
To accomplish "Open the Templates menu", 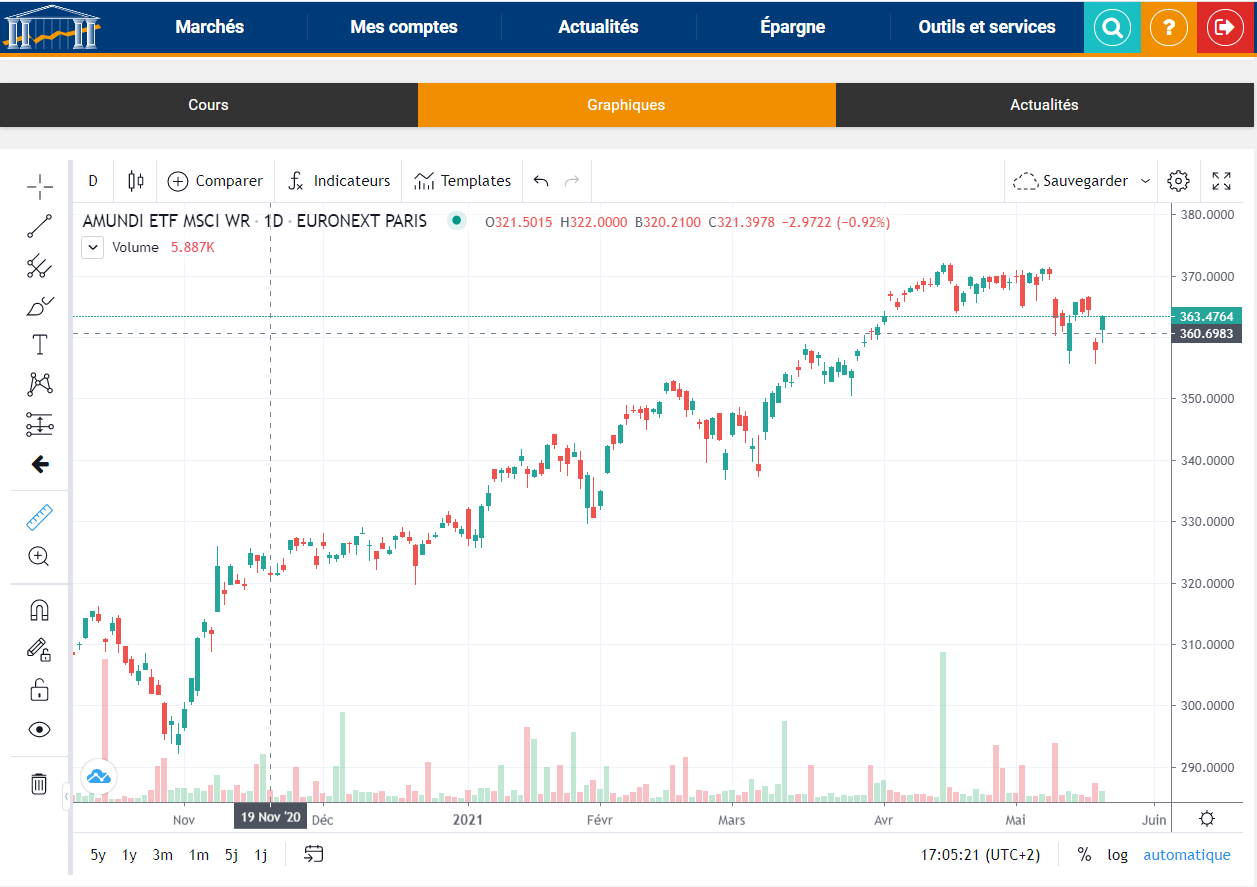I will point(463,181).
